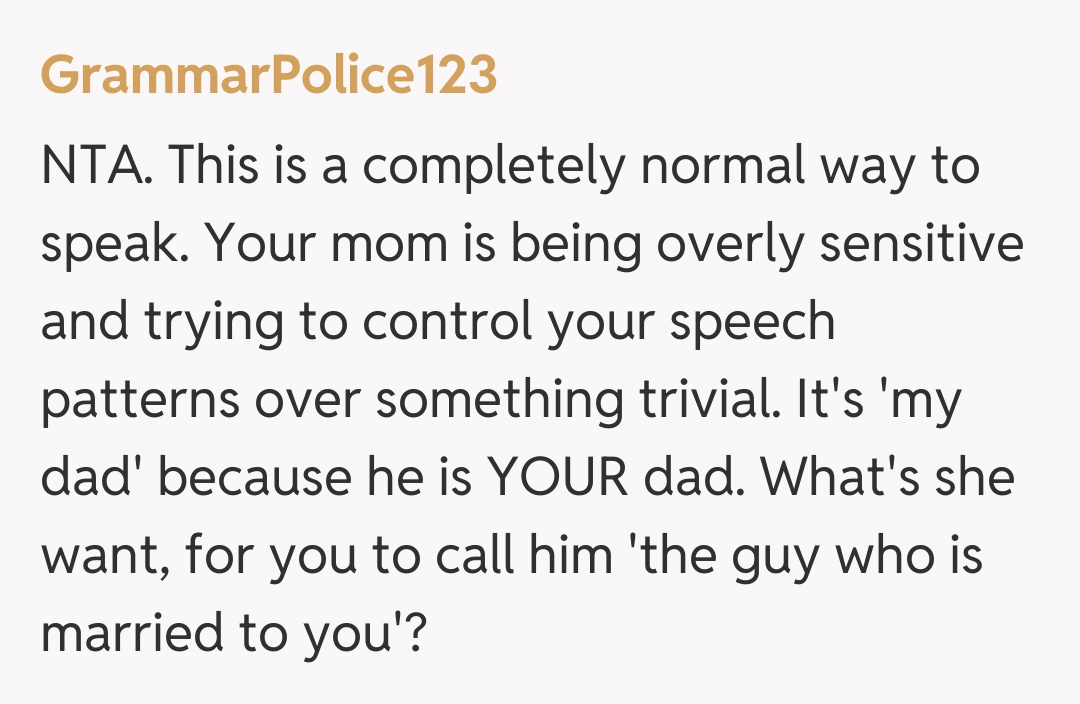This screenshot has height=704, width=1080.
Task: Click the word 'trivial.' in the comment
Action: [x=705, y=400]
